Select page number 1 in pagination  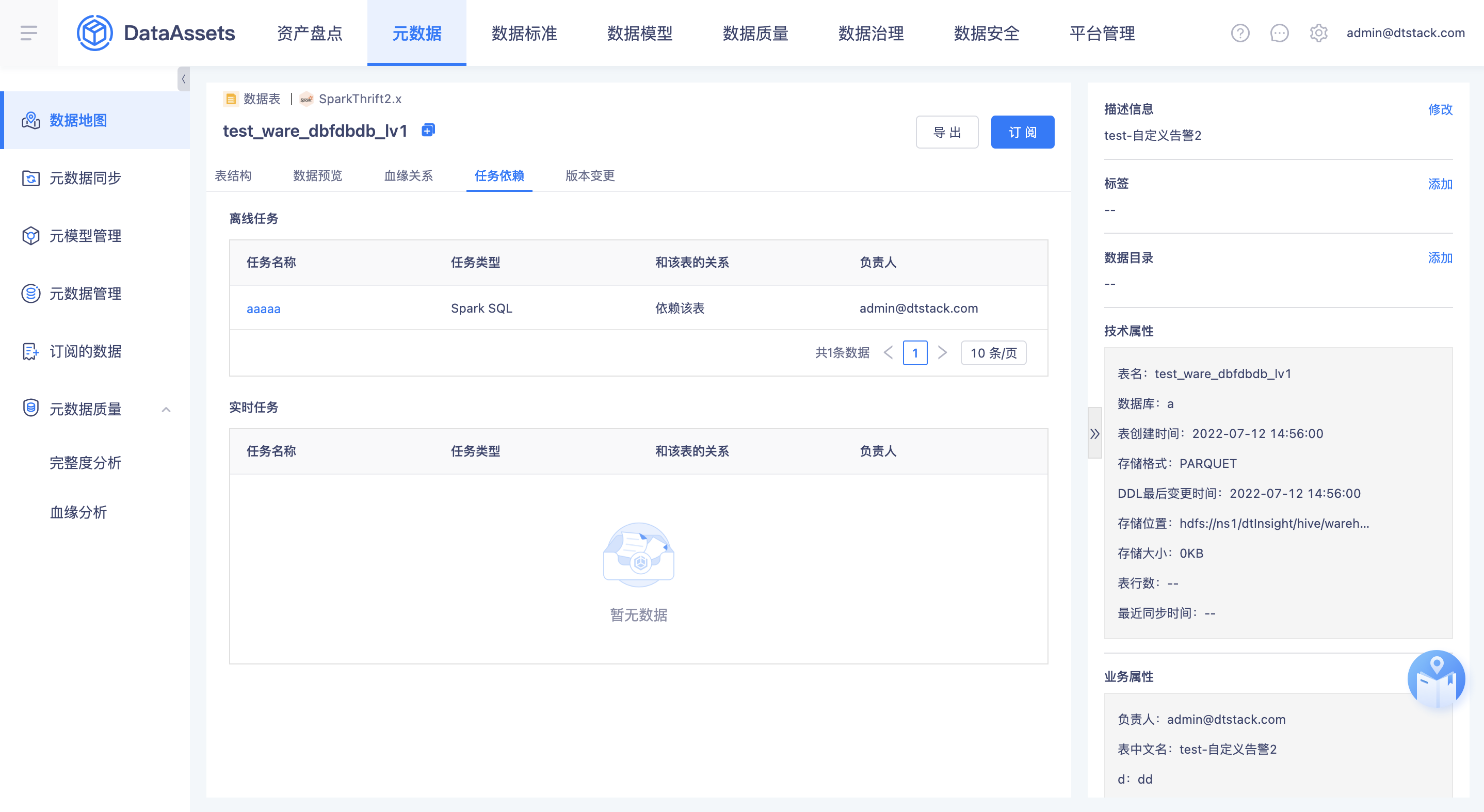(x=915, y=353)
